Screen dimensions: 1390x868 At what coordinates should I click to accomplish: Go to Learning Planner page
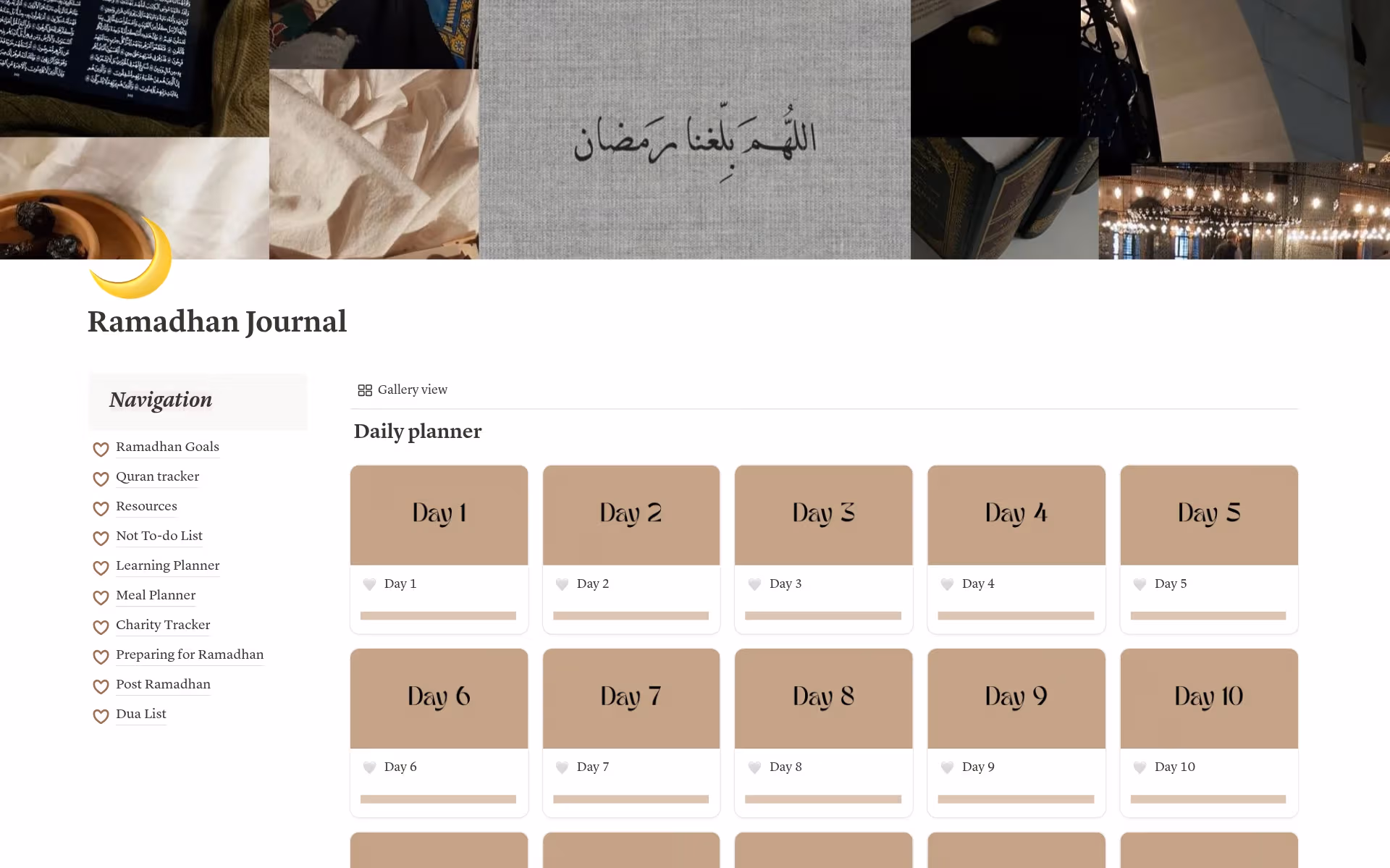click(167, 565)
